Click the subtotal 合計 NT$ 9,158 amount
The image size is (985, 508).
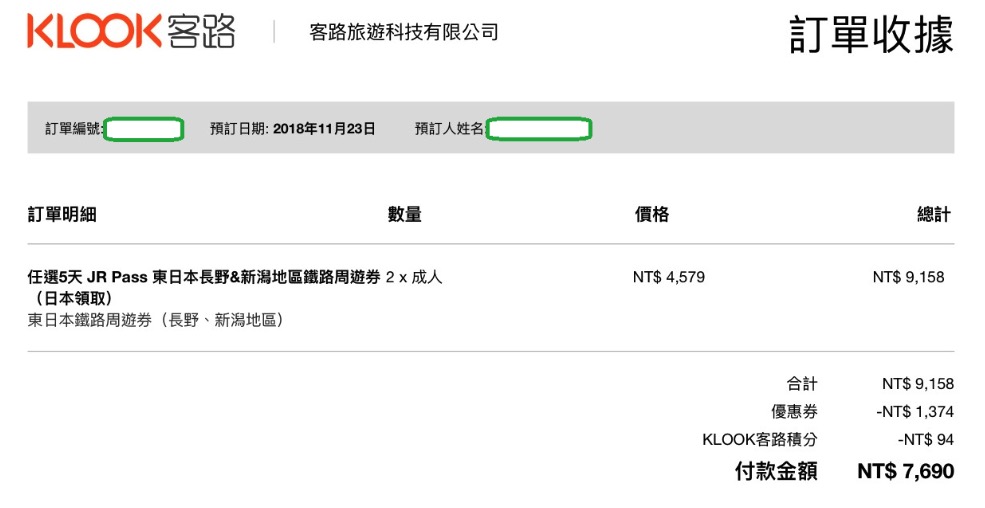point(918,384)
